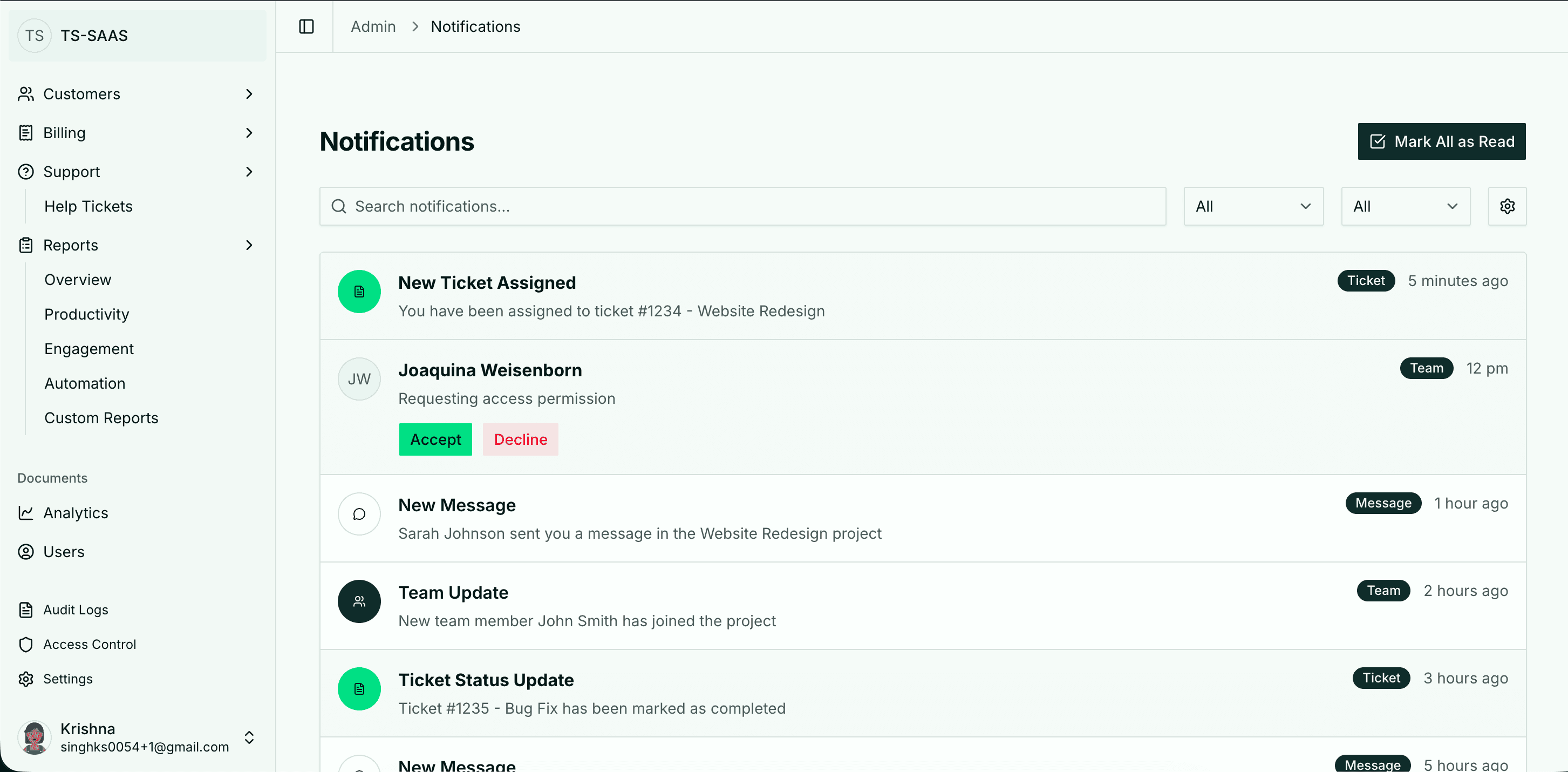Click the Reports clipboard icon
The image size is (1568, 772).
click(25, 245)
